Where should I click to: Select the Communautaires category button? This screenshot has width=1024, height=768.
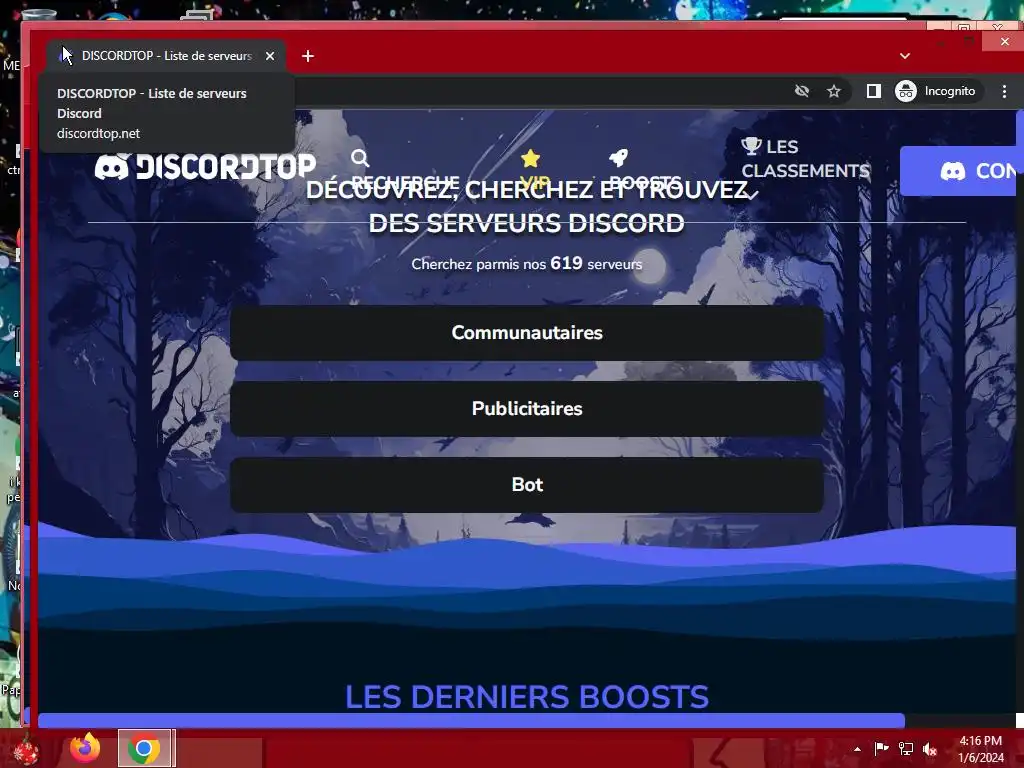526,332
